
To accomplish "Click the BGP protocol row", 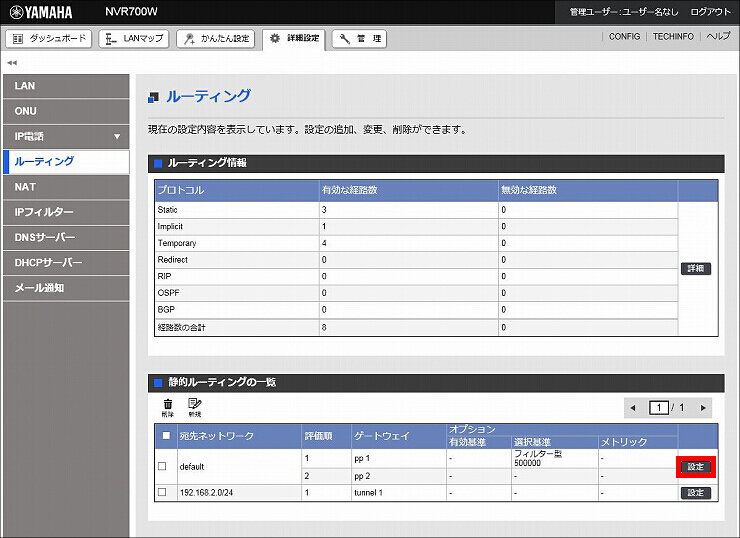I will [416, 310].
